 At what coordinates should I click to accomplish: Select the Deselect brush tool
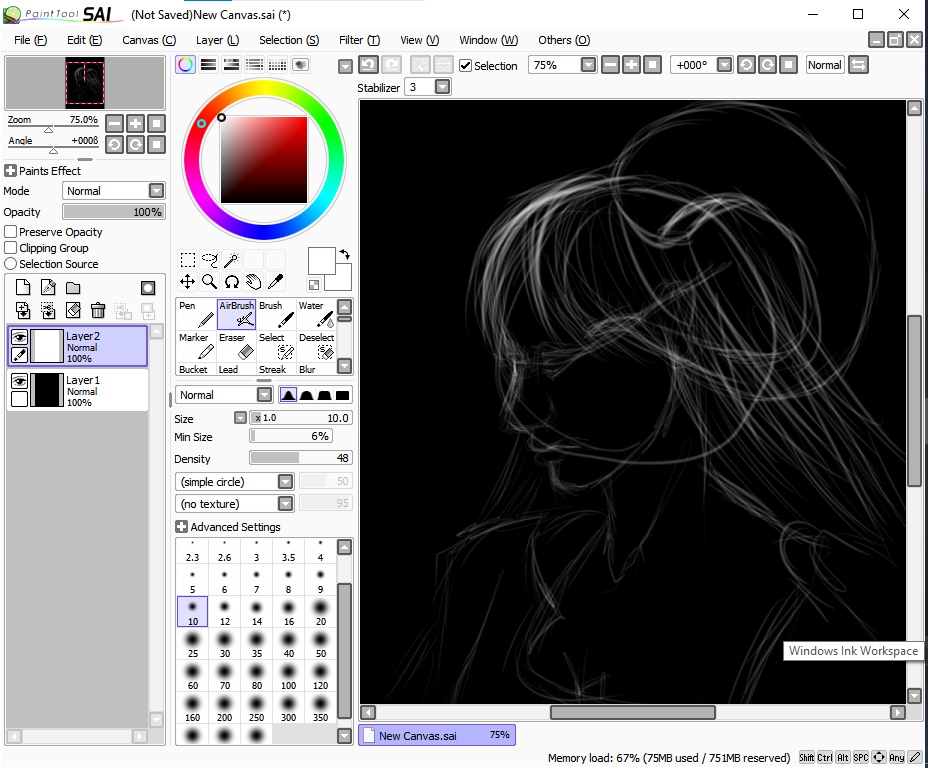point(316,346)
